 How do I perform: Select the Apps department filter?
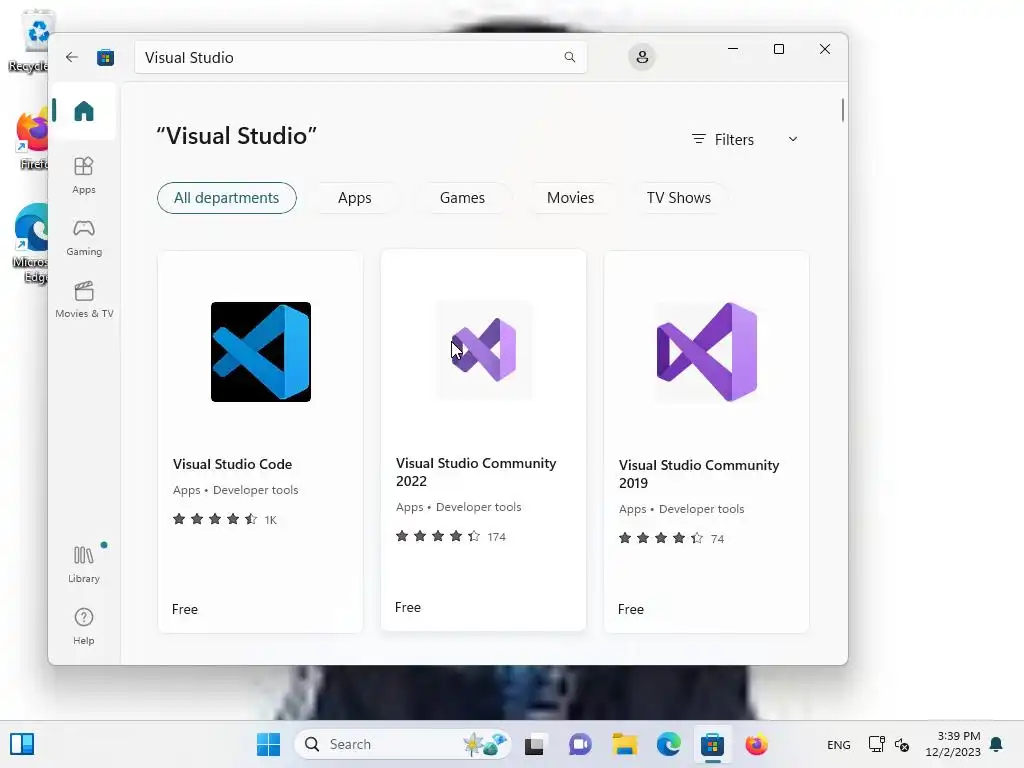point(355,198)
